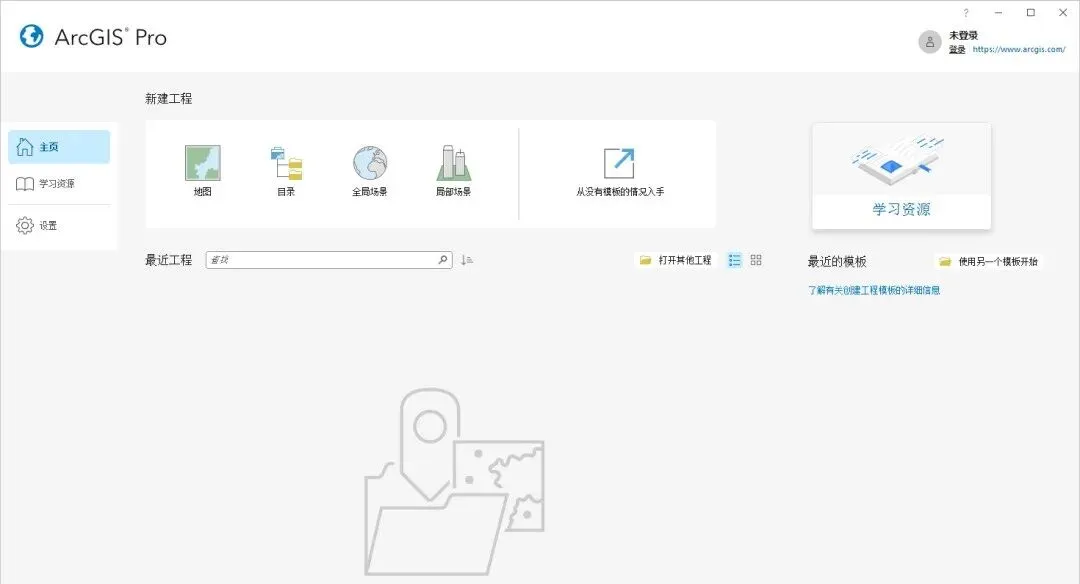Screen dimensions: 1080x584
Task: Open the 学习资源 card on the right
Action: [x=902, y=176]
